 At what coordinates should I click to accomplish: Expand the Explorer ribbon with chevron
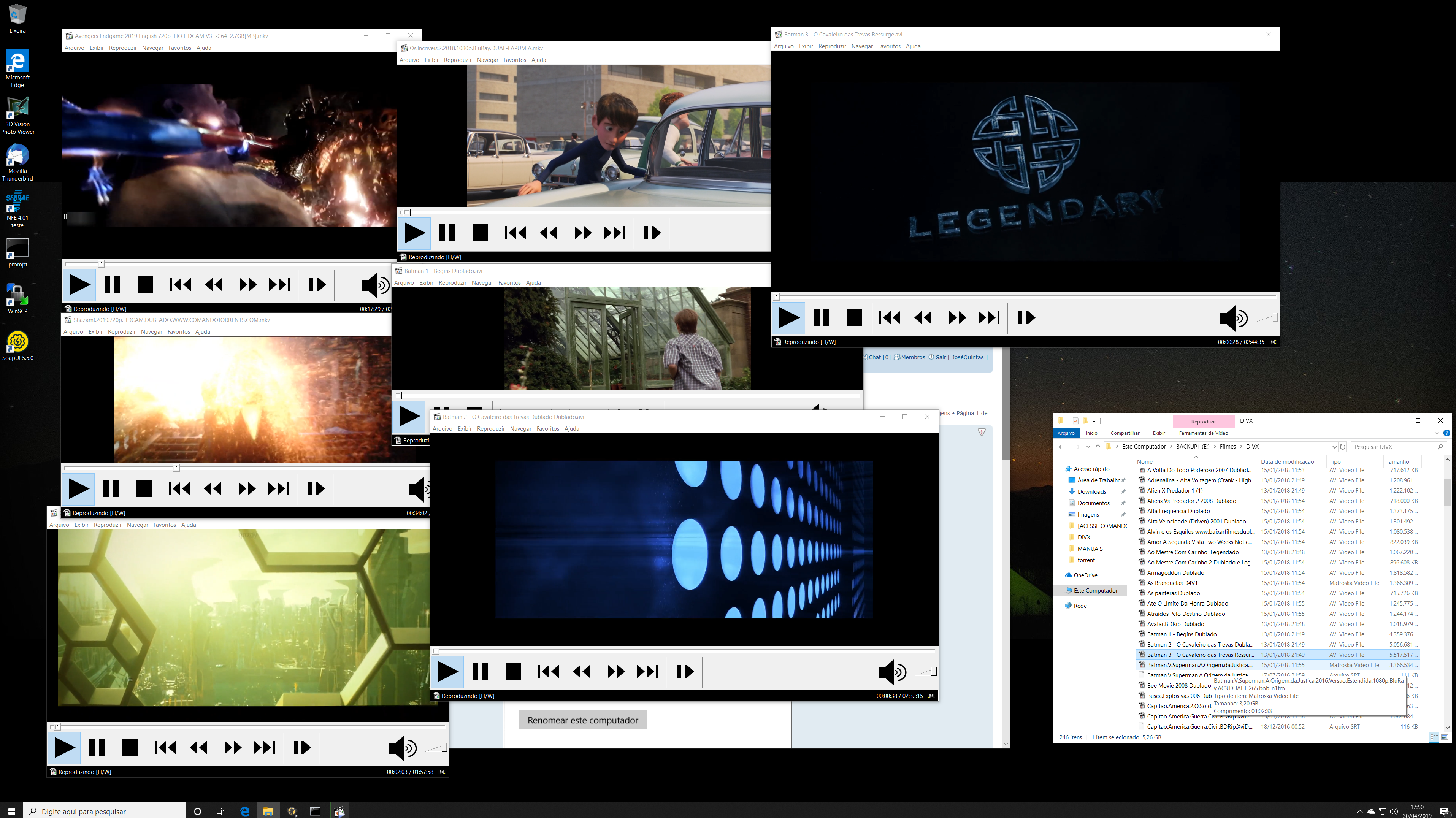coord(1436,433)
